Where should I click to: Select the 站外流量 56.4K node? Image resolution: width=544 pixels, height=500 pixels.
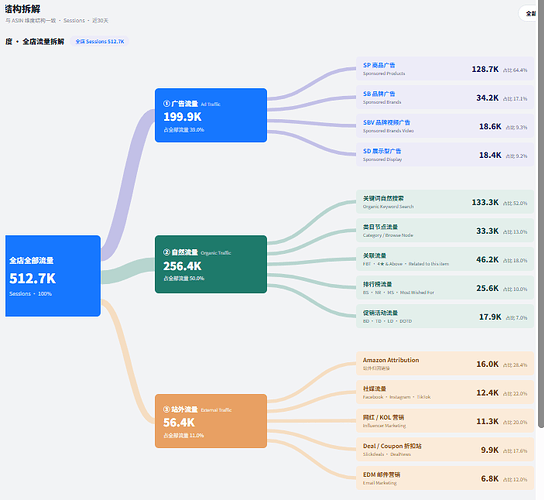coord(211,421)
